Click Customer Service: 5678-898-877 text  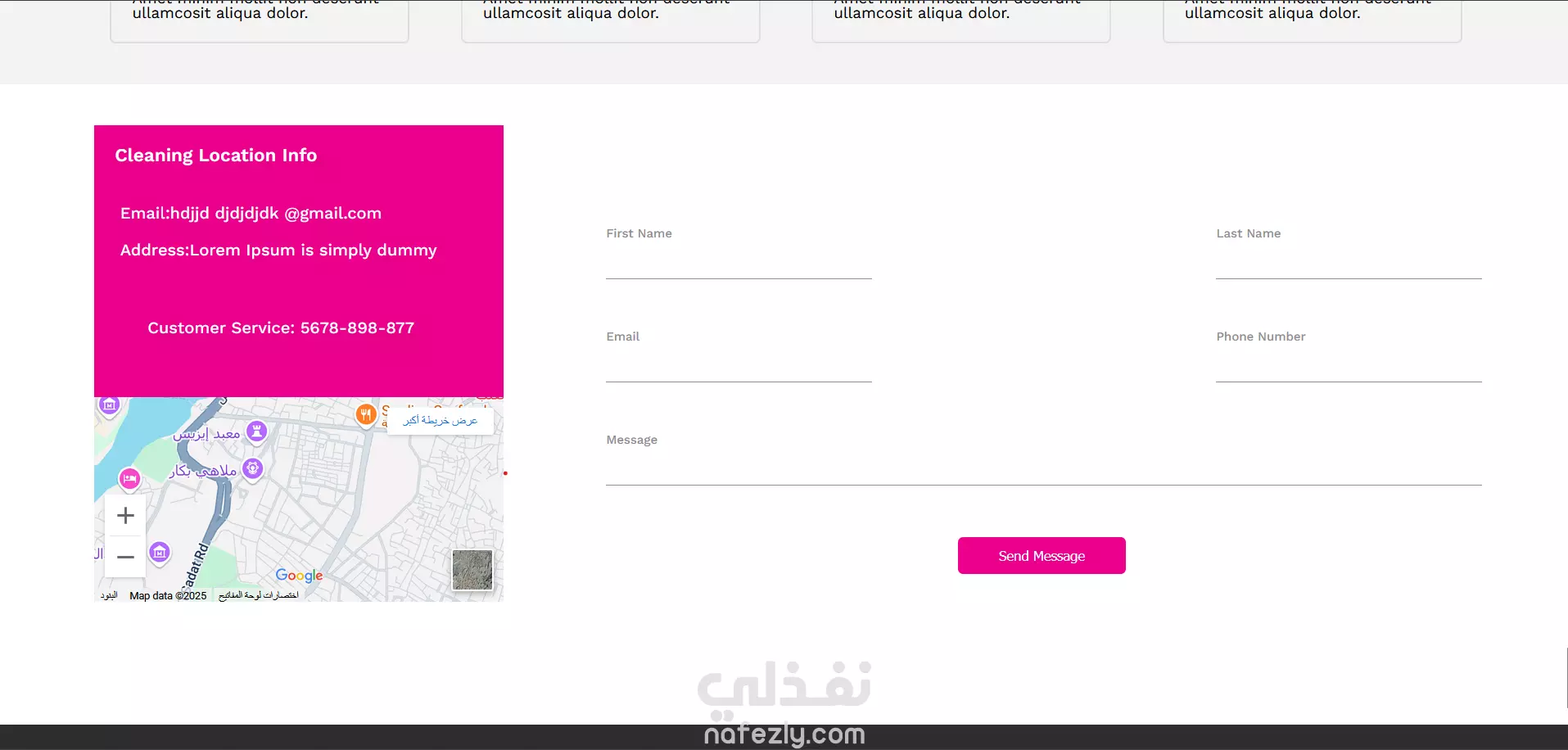281,328
